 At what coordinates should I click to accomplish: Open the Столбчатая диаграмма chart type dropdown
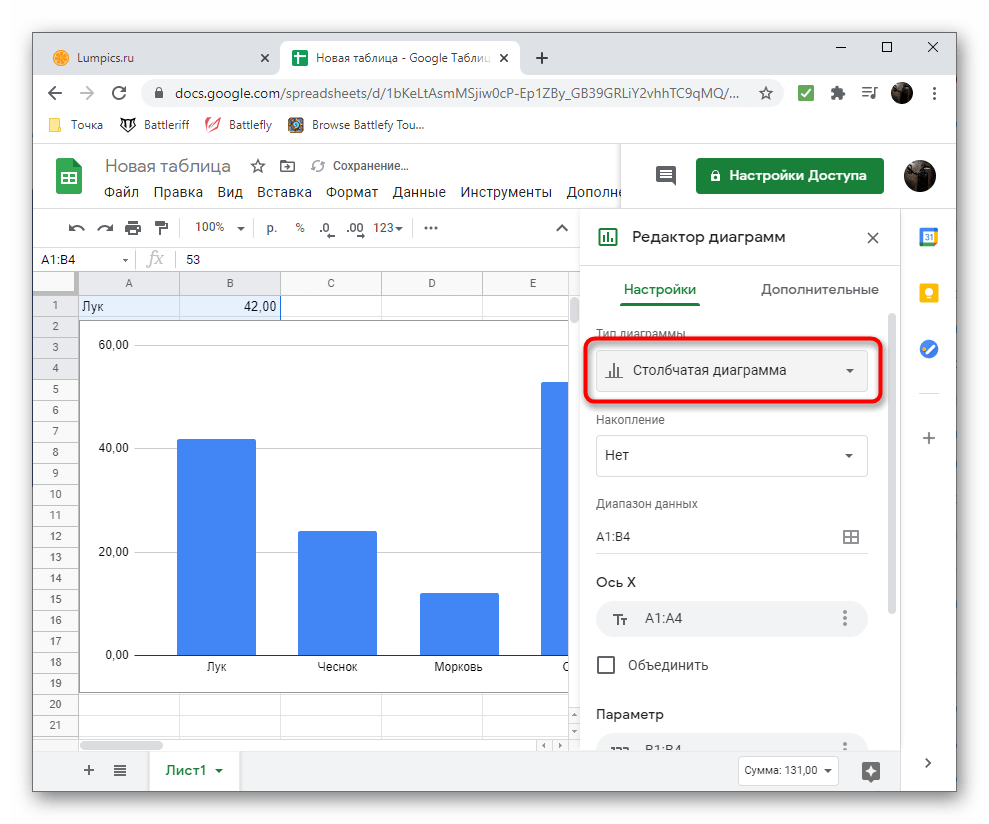click(x=732, y=371)
